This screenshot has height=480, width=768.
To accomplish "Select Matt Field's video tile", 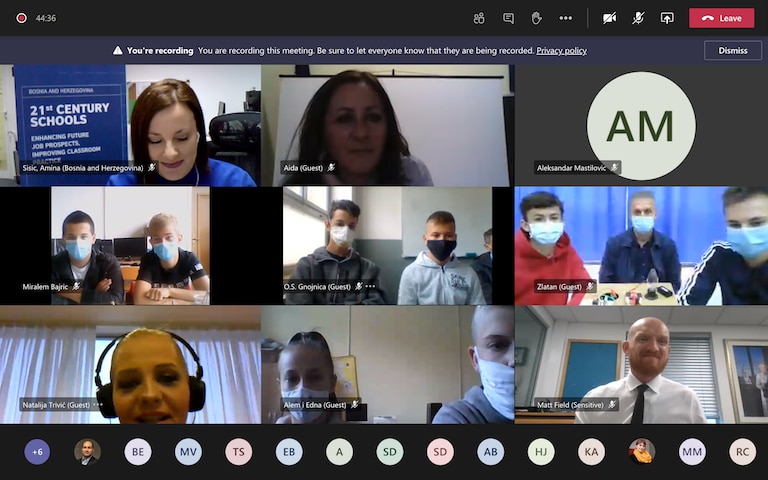I will 640,365.
